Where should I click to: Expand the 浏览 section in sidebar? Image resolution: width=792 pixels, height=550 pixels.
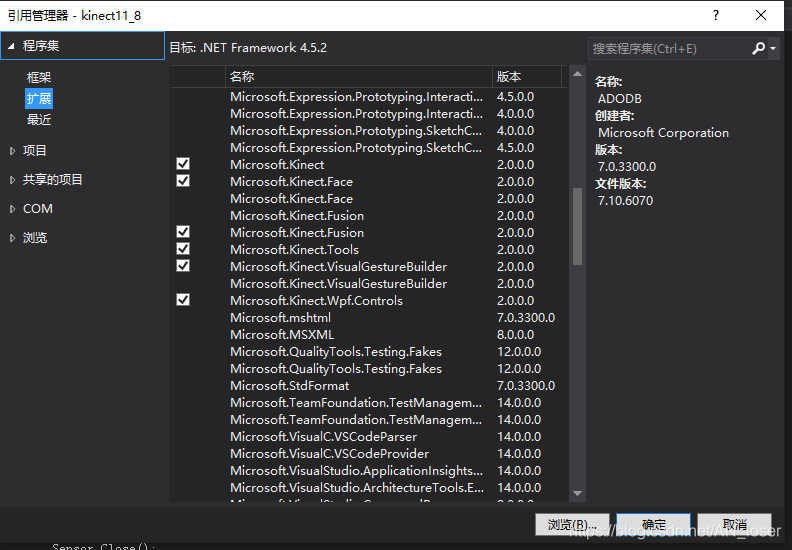pyautogui.click(x=12, y=238)
